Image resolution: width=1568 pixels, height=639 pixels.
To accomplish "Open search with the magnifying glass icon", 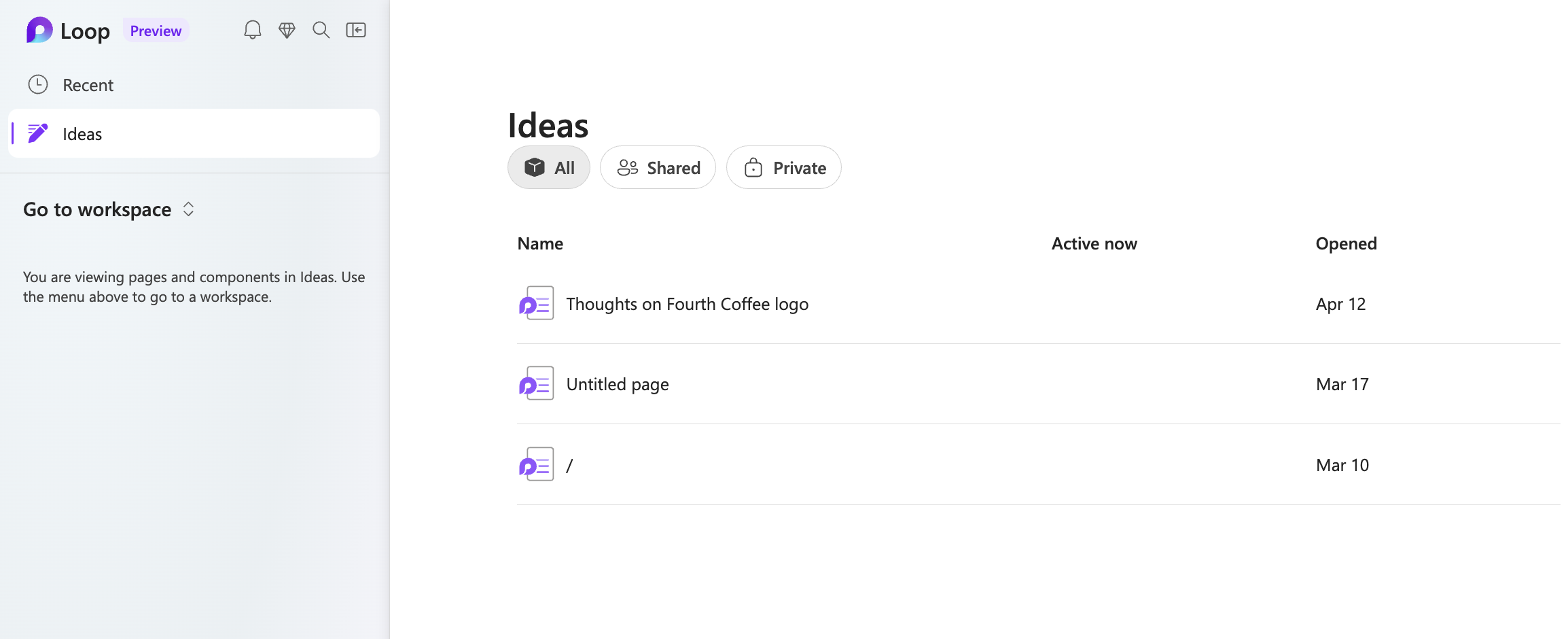I will [321, 30].
